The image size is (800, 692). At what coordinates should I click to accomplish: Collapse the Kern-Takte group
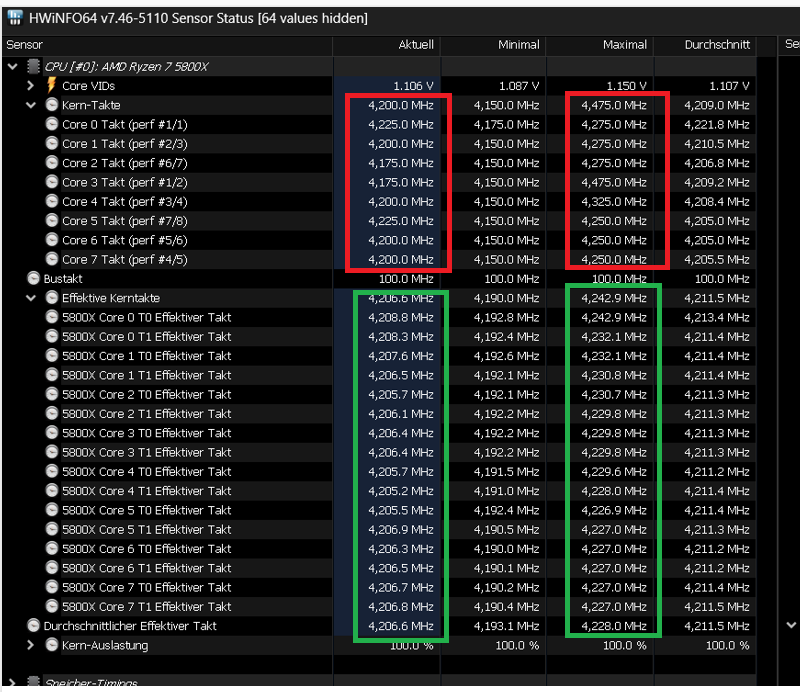coord(31,105)
